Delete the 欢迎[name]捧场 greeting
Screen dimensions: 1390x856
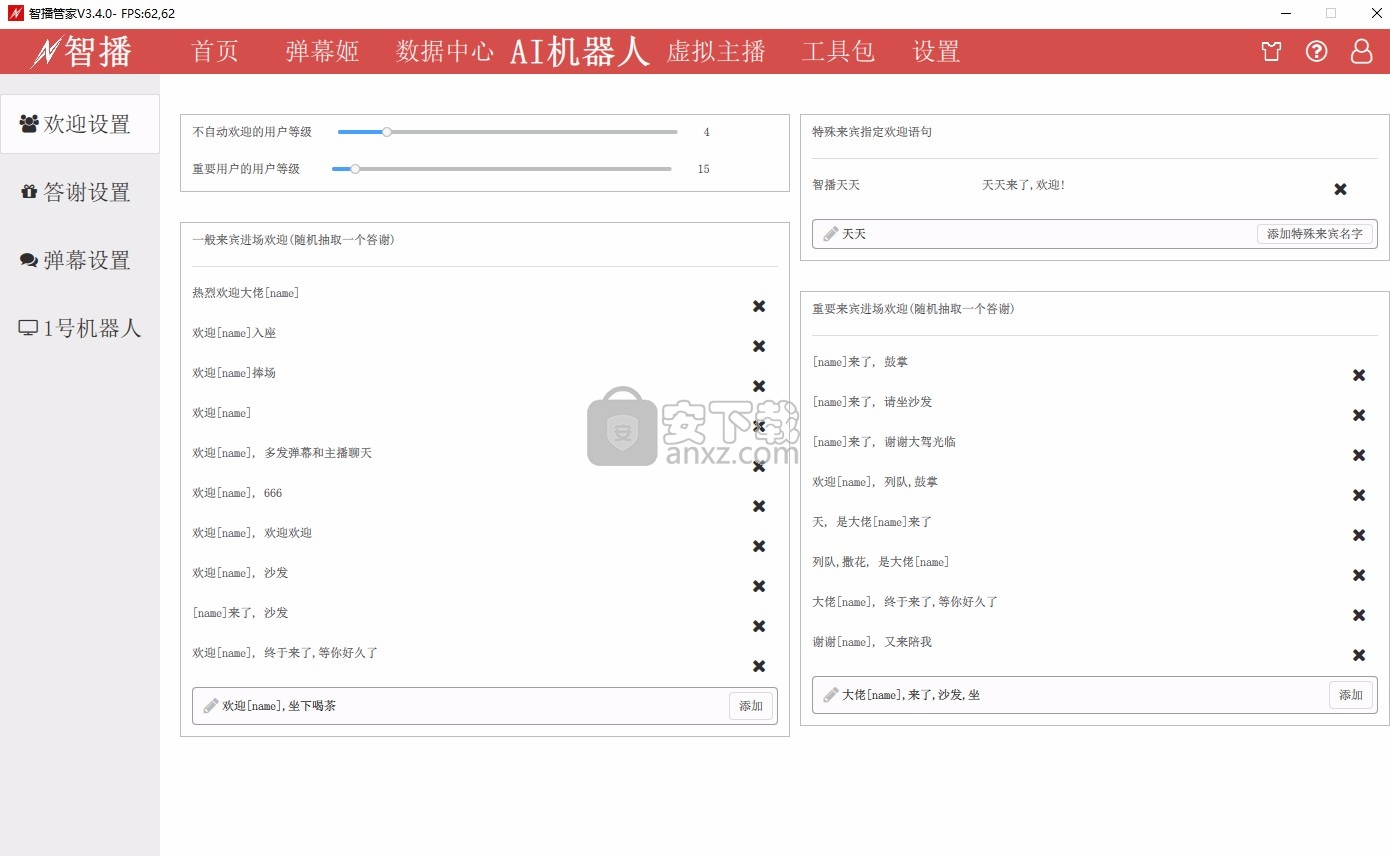(759, 386)
